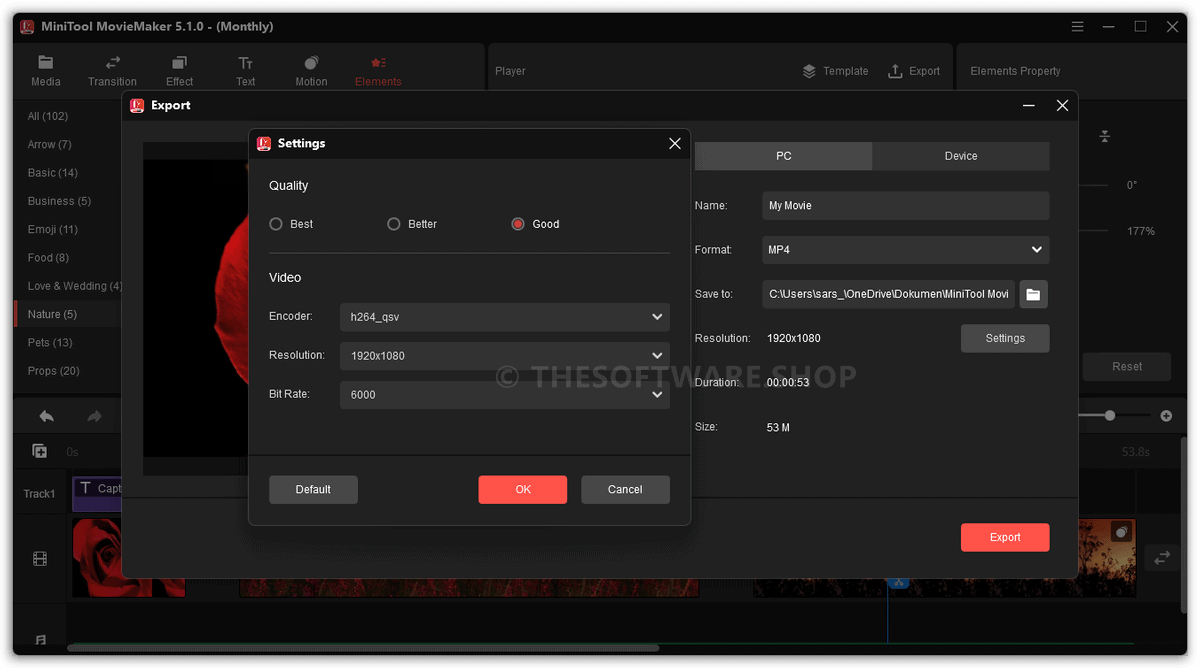Click the timeline zoom slider handle
This screenshot has height=668, width=1200.
coord(1110,415)
